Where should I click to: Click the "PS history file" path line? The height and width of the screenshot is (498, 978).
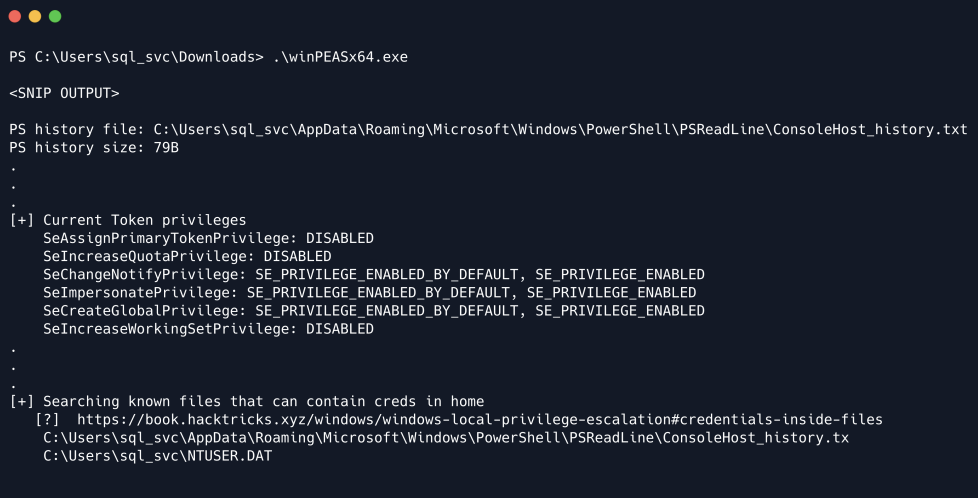(488, 130)
